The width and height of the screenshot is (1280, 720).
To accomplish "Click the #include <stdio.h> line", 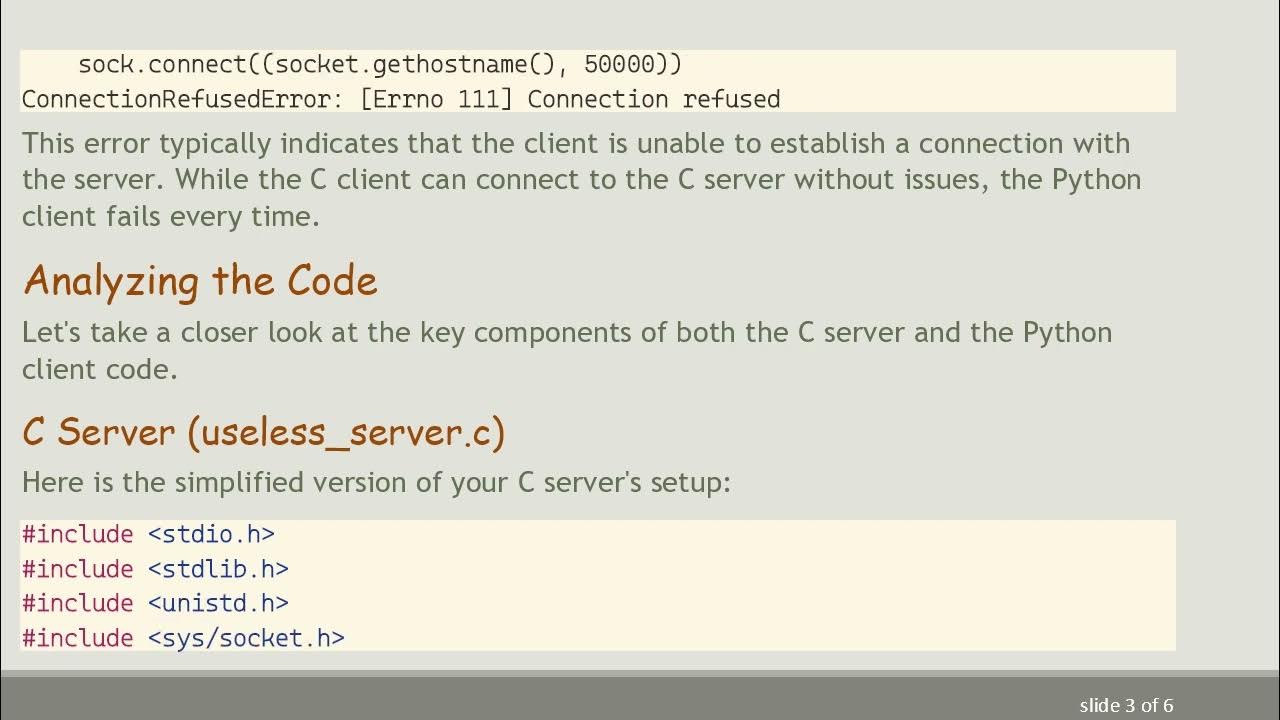I will (148, 535).
